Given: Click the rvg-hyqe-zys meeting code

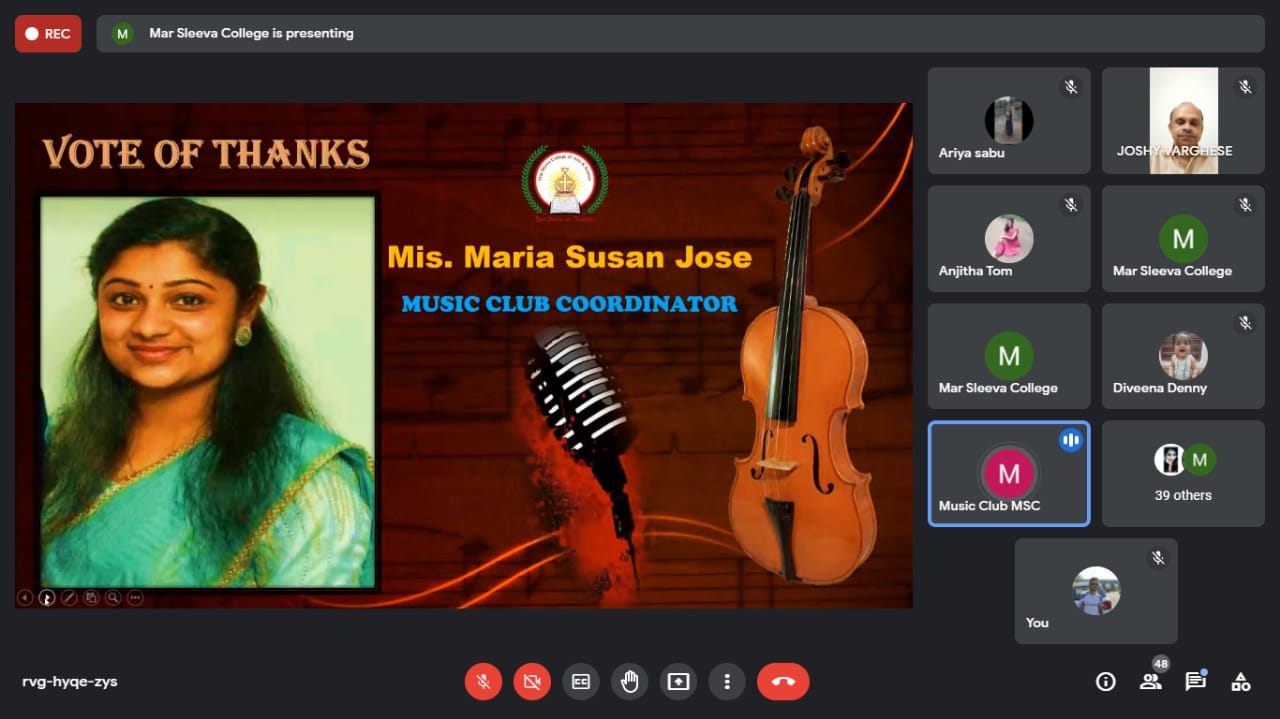Looking at the screenshot, I should point(70,682).
